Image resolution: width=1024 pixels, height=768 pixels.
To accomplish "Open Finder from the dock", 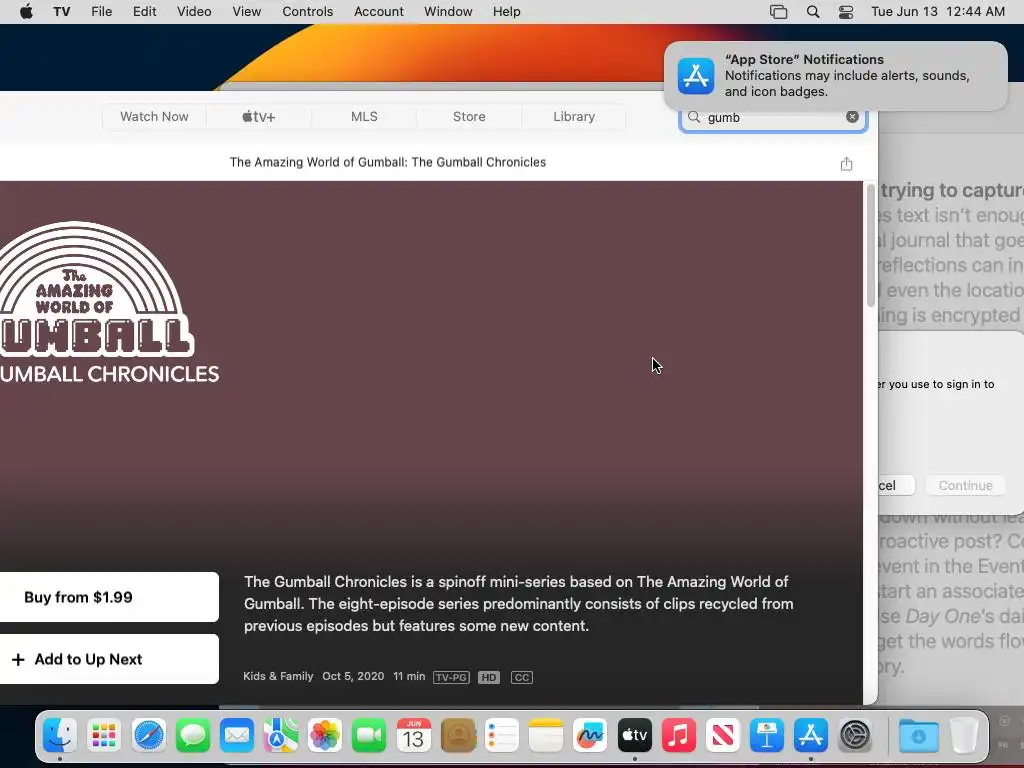I will tap(60, 735).
